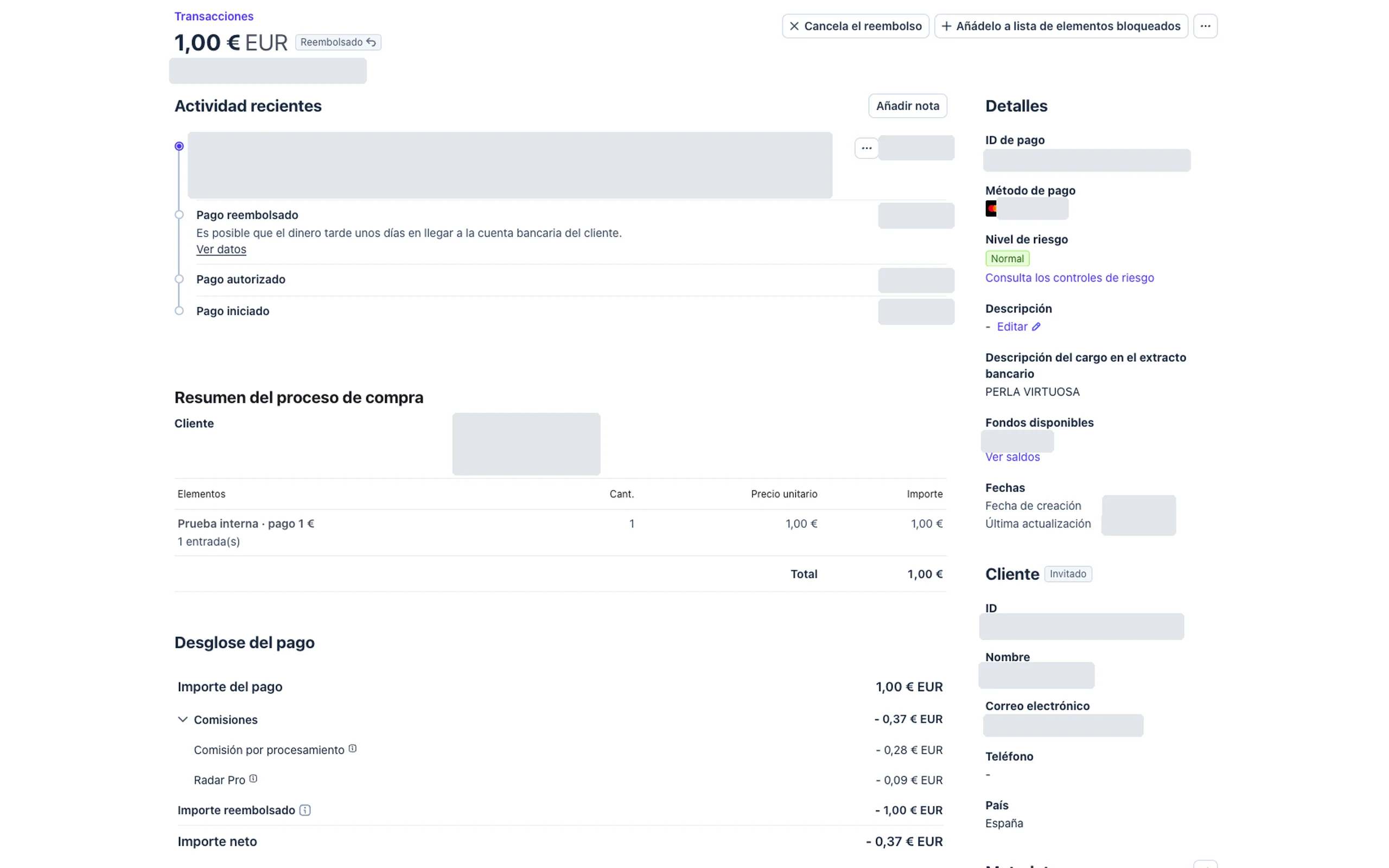Viewport: 1389px width, 868px height.
Task: Open Consulta los controles de riesgo link
Action: (x=1069, y=278)
